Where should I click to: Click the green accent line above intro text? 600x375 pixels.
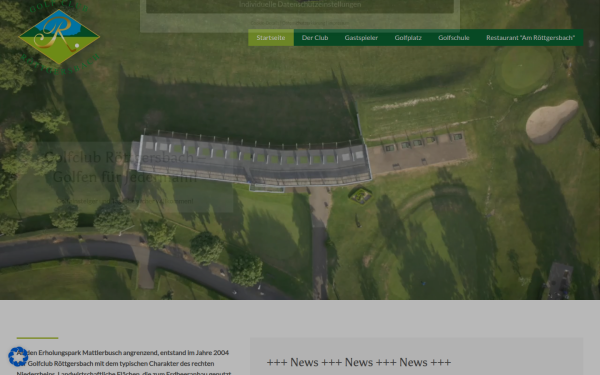coord(38,338)
